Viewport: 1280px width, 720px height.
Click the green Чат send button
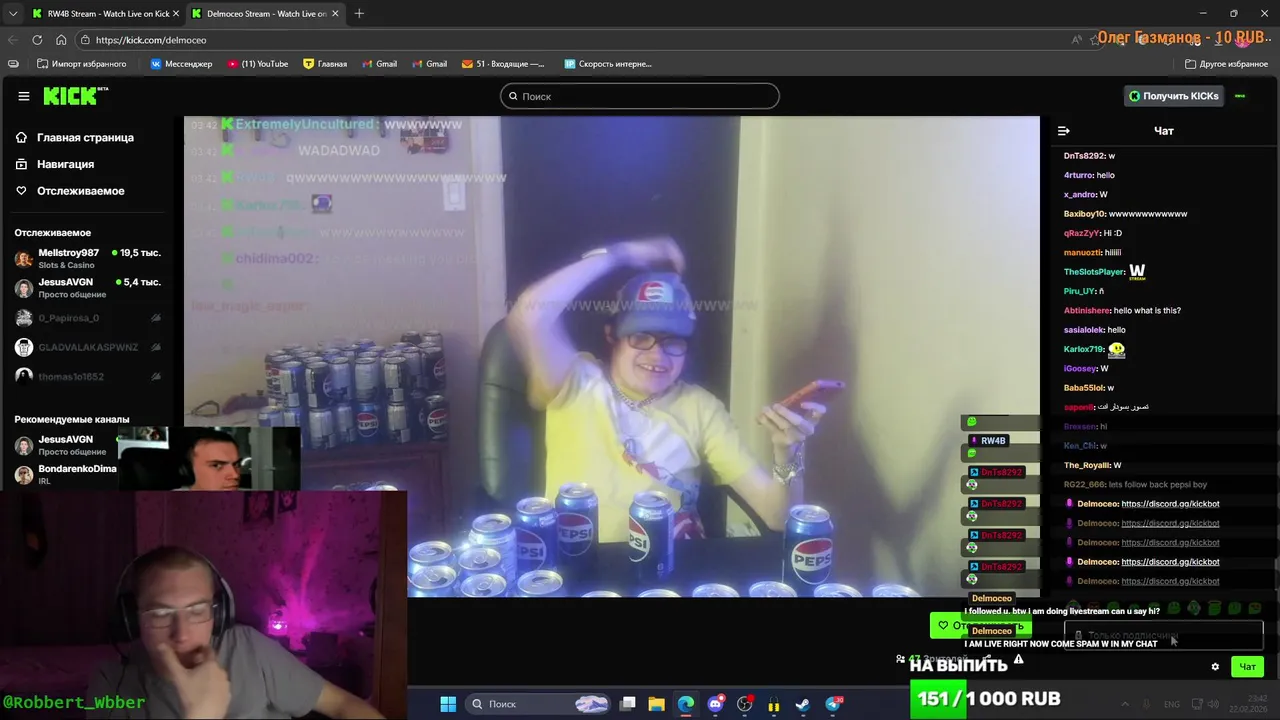[1247, 667]
